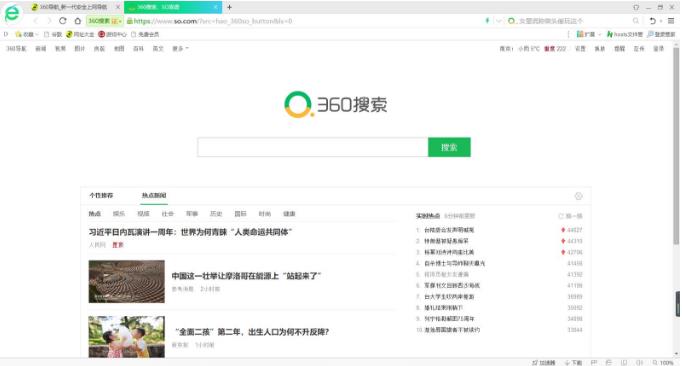Open dropdown arrow next to undo button
682x366 pixels.
click(x=660, y=20)
